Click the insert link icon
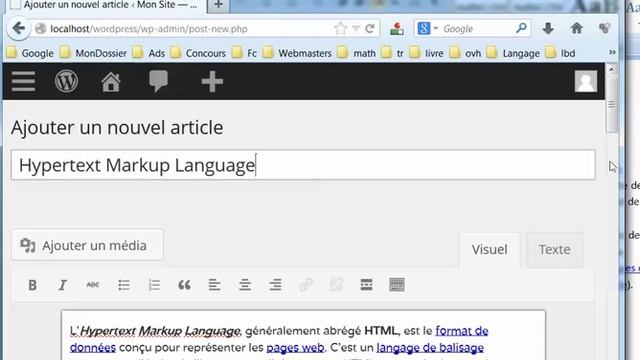The image size is (640, 360). pos(306,285)
